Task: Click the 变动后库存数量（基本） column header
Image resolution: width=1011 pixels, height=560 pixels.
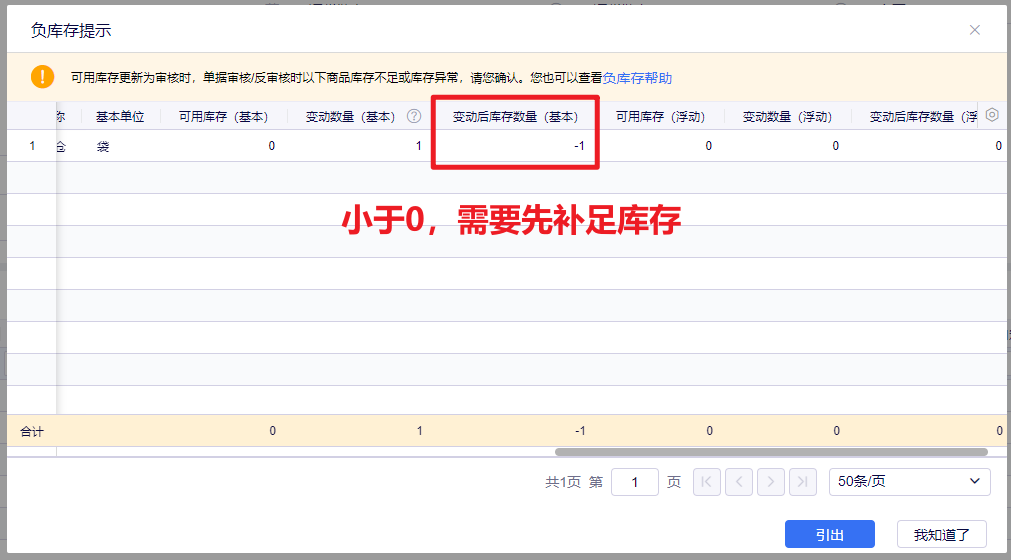Action: coord(515,116)
